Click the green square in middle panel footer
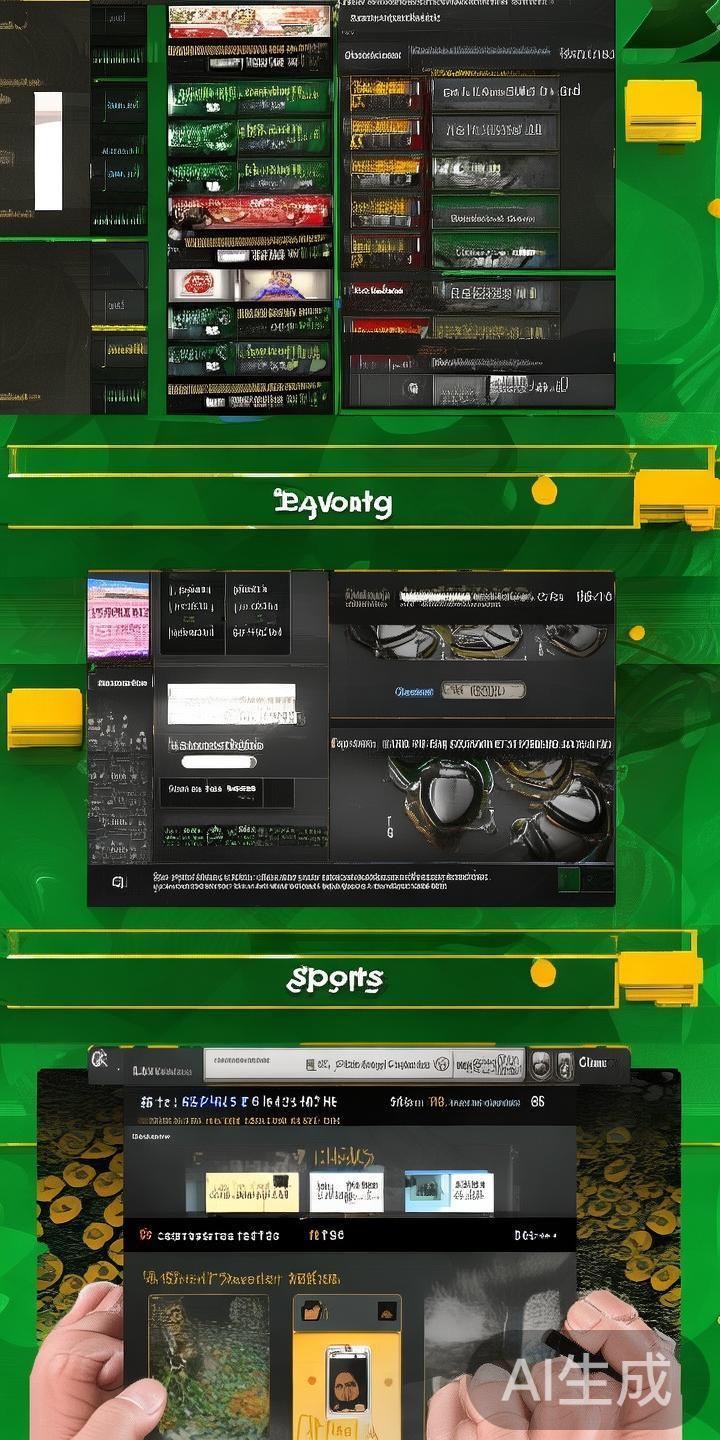 569,879
